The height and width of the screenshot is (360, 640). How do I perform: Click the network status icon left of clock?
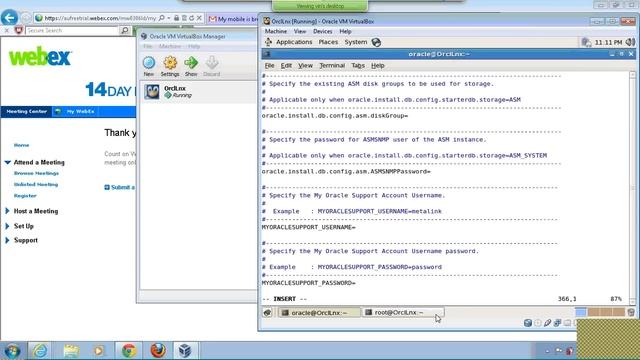[x=587, y=42]
